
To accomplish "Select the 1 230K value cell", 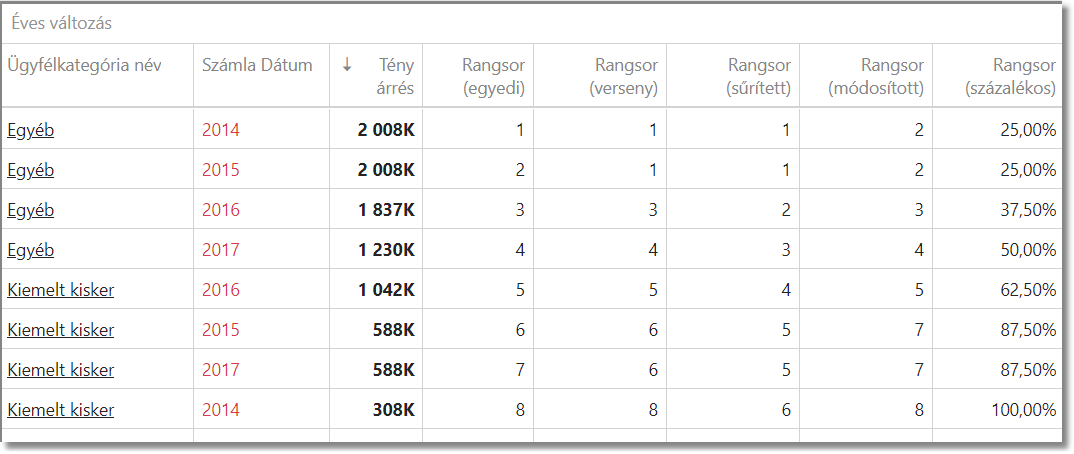I will (385, 250).
